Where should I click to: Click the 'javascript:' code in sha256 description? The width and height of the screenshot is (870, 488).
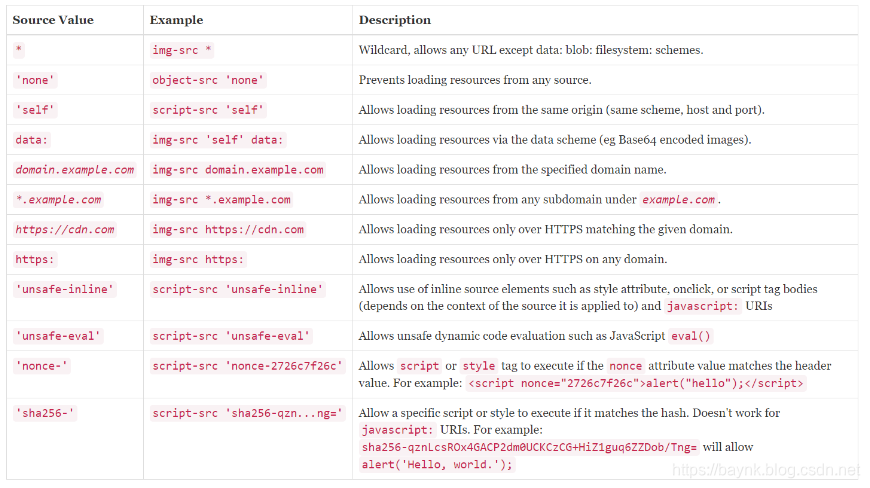pos(397,430)
